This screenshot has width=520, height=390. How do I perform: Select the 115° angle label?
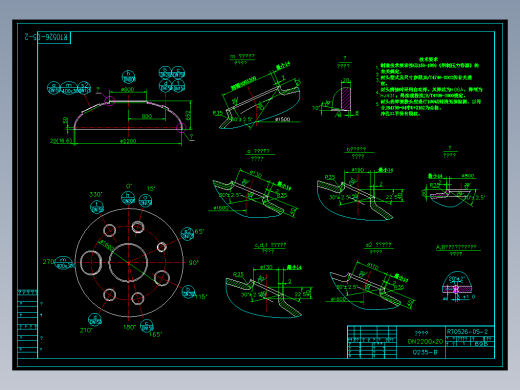pyautogui.click(x=201, y=297)
